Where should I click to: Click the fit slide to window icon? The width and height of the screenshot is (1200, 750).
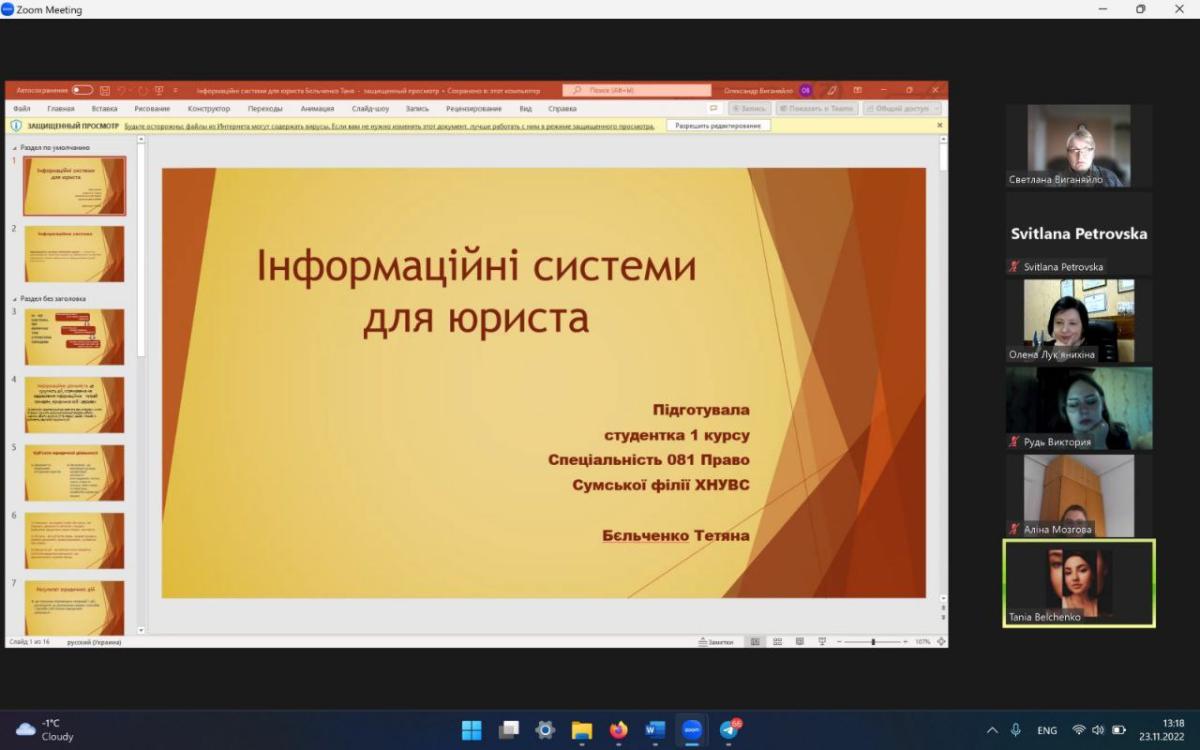point(941,642)
